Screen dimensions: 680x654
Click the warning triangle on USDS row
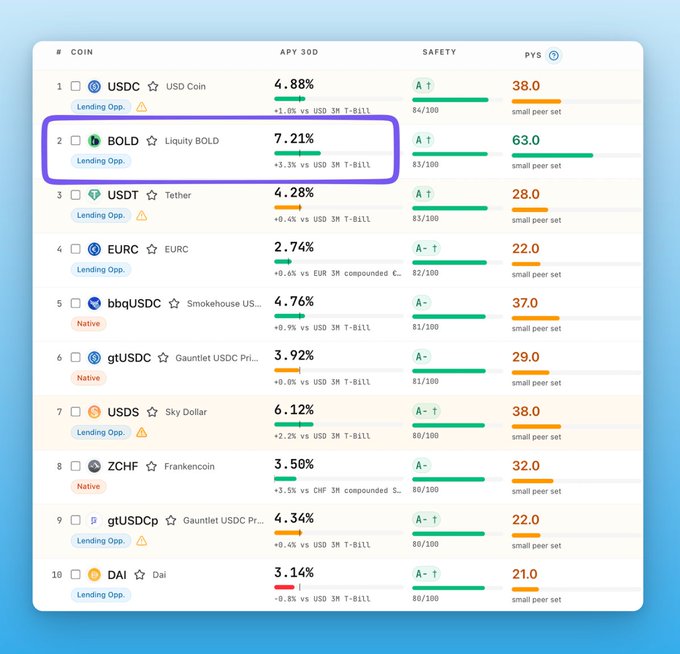(141, 432)
